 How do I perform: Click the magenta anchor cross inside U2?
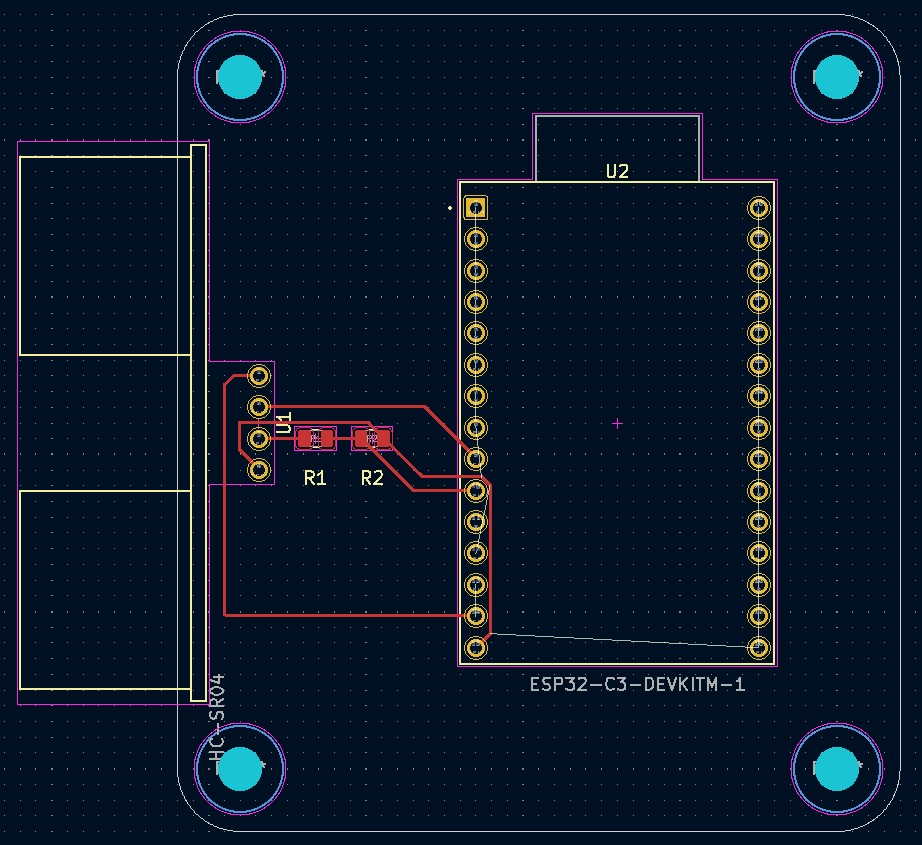pyautogui.click(x=617, y=423)
